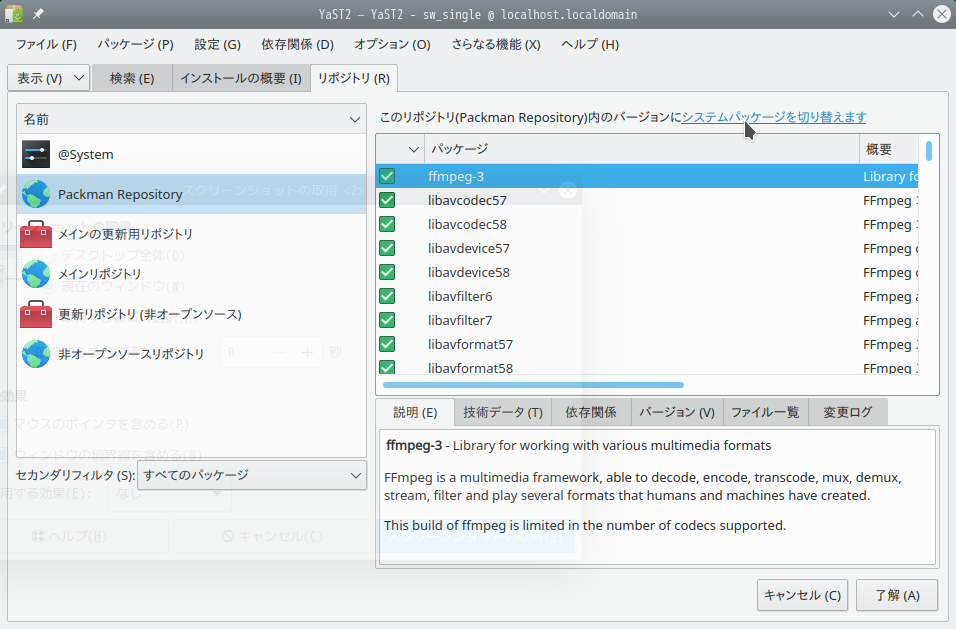Image resolution: width=956 pixels, height=629 pixels.
Task: Click the package list horizontal scrollbar
Action: click(x=533, y=385)
